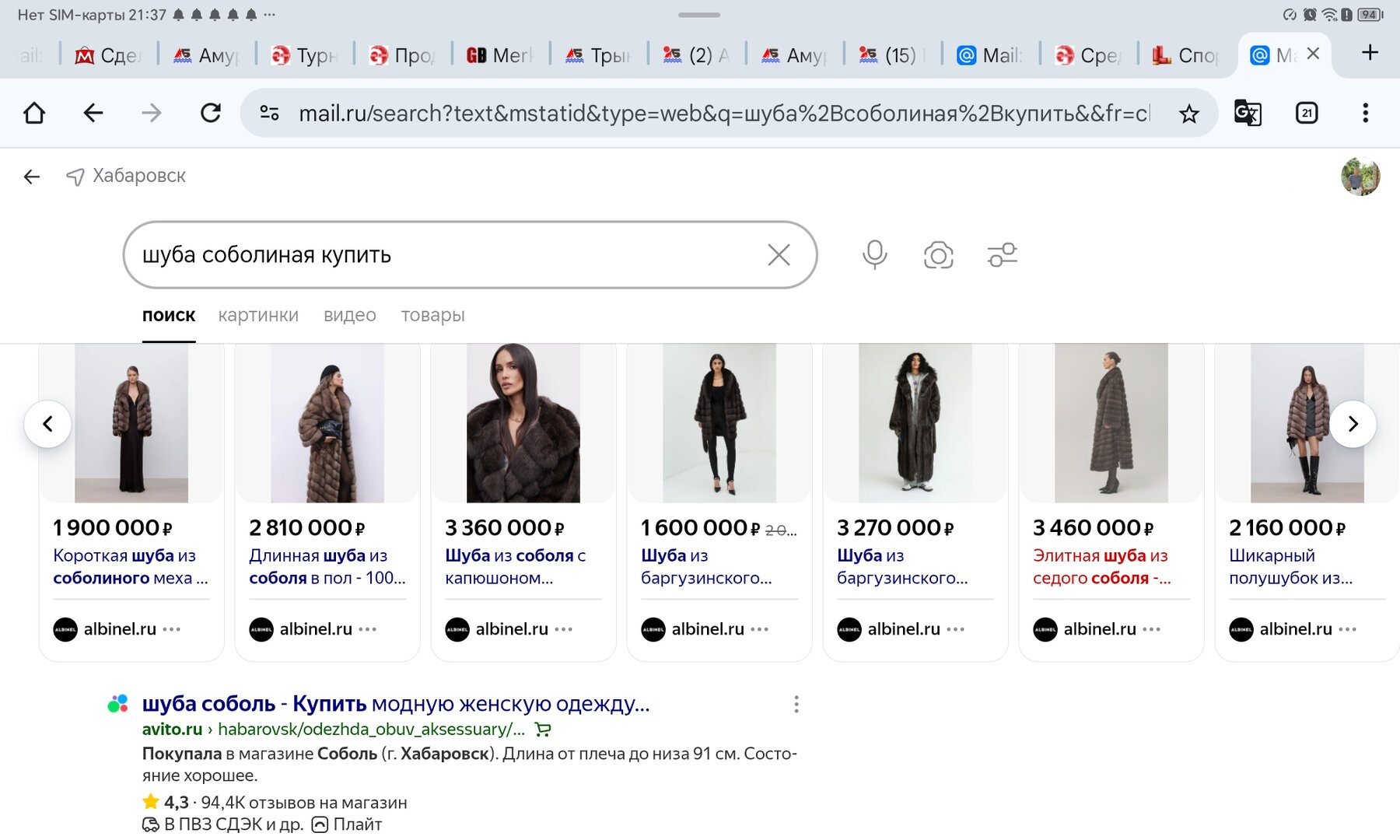Click the voice search microphone icon
Image resolution: width=1400 pixels, height=840 pixels.
874,255
